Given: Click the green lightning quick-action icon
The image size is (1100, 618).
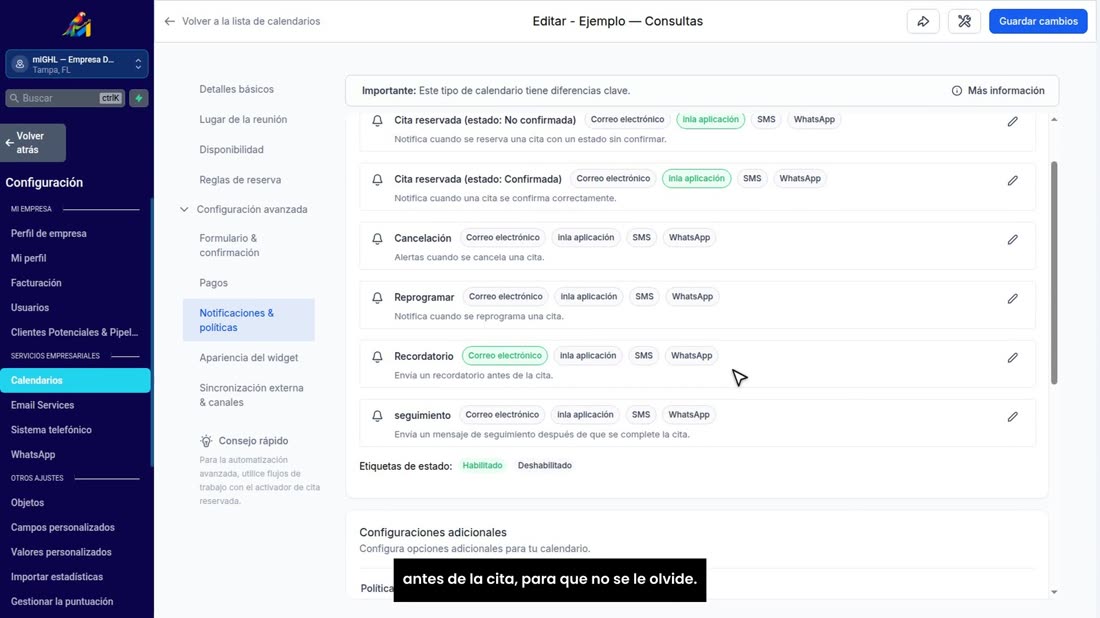Looking at the screenshot, I should pyautogui.click(x=139, y=98).
